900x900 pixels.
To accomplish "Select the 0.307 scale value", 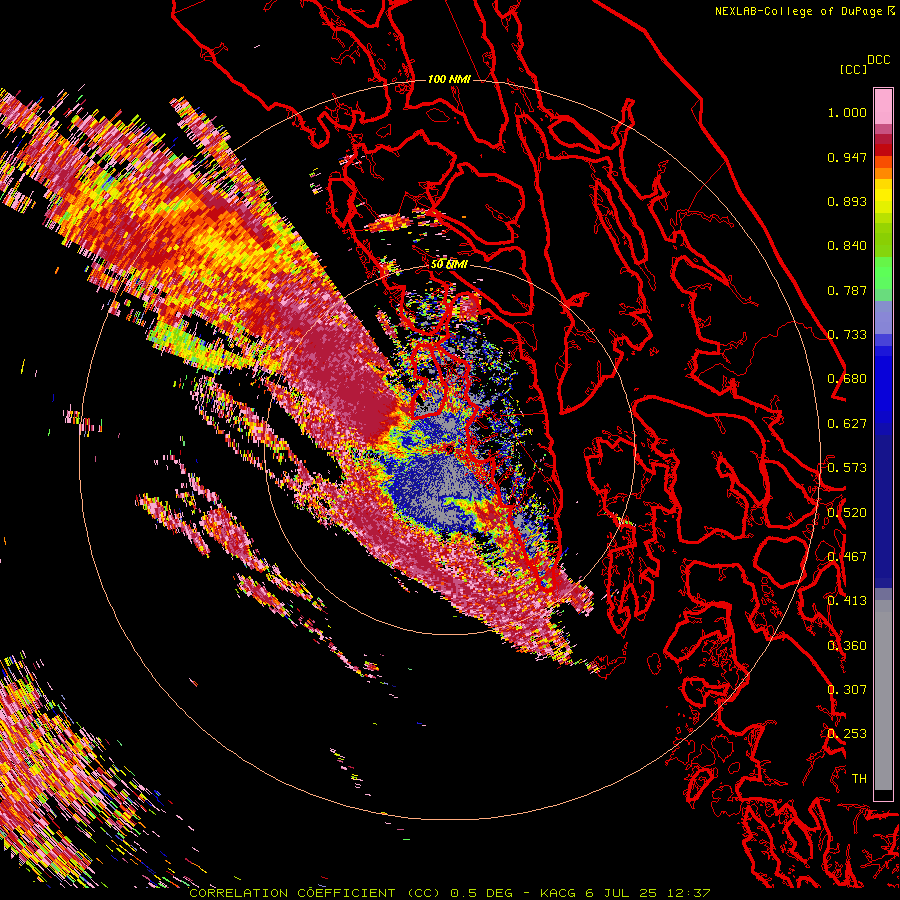I will tap(847, 690).
